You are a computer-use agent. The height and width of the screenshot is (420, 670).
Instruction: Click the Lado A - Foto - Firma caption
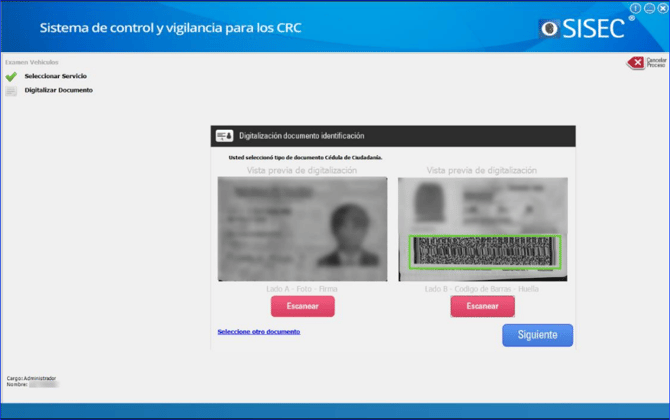pyautogui.click(x=302, y=289)
